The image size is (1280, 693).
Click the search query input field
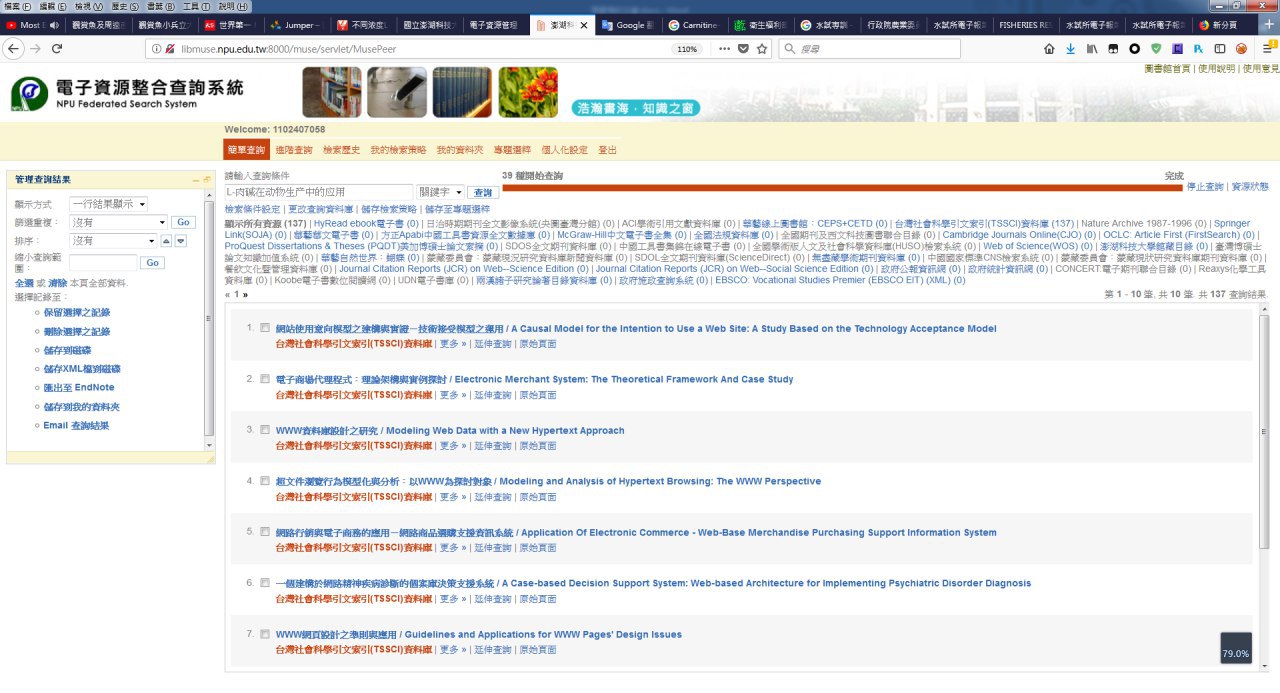click(318, 192)
